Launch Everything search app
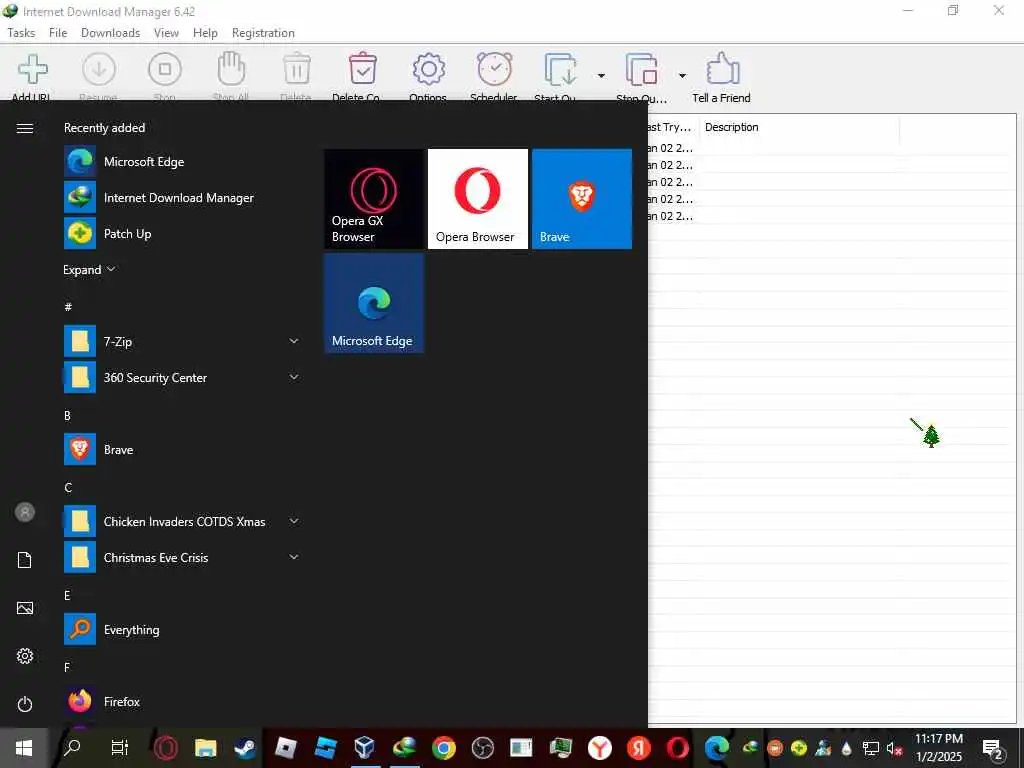Viewport: 1024px width, 768px height. (x=182, y=630)
